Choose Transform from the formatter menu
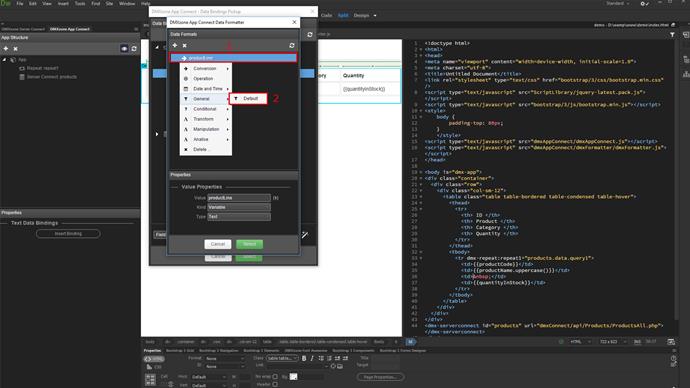The height and width of the screenshot is (388, 690). coord(206,119)
